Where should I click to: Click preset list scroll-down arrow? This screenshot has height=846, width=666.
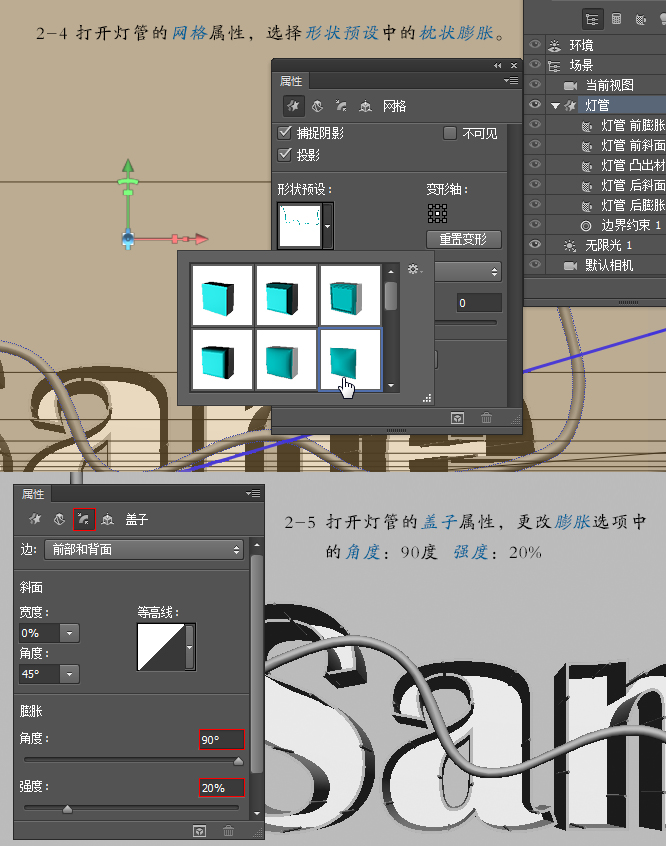pos(391,386)
